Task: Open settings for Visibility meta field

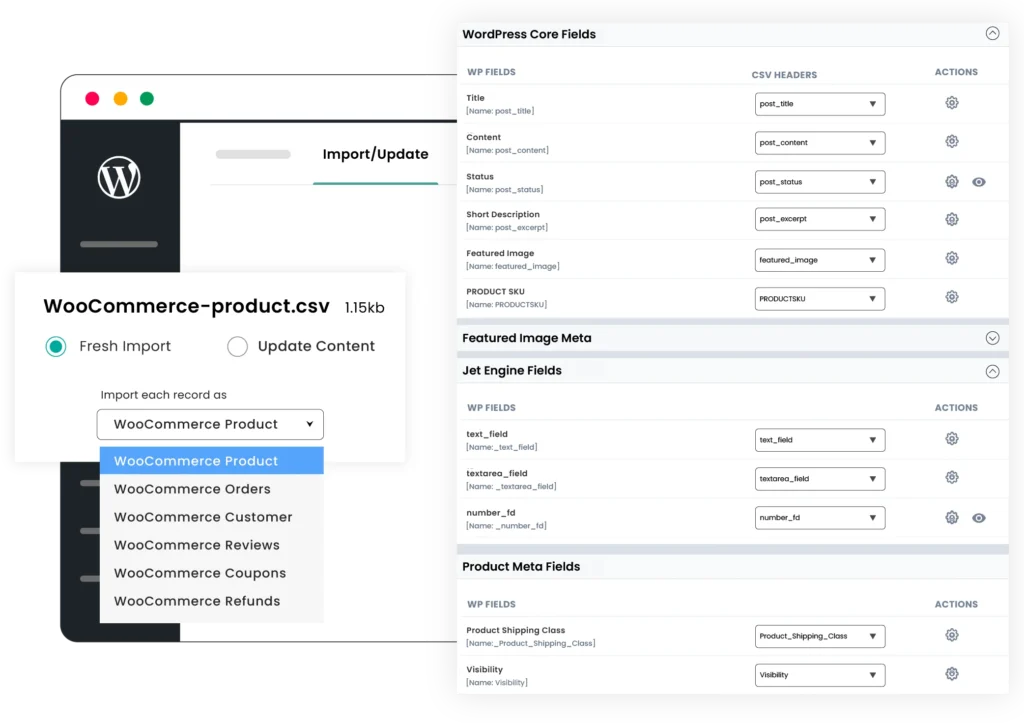Action: (x=951, y=674)
